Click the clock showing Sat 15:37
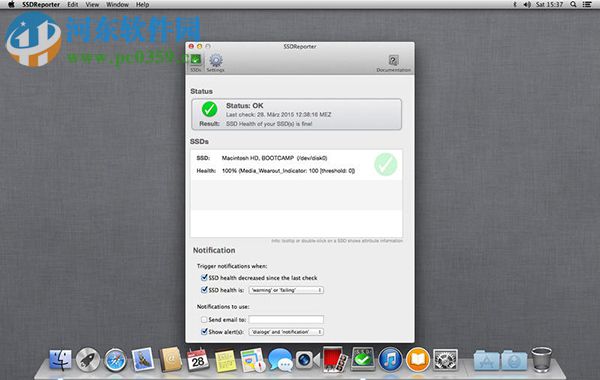Image resolution: width=600 pixels, height=380 pixels. [x=549, y=5]
